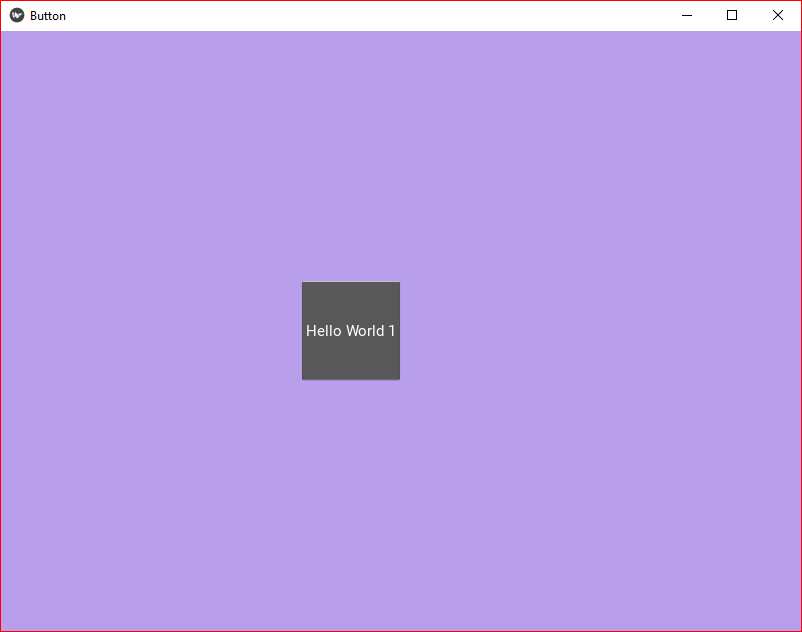802x632 pixels.
Task: Close the Button window
Action: (778, 15)
